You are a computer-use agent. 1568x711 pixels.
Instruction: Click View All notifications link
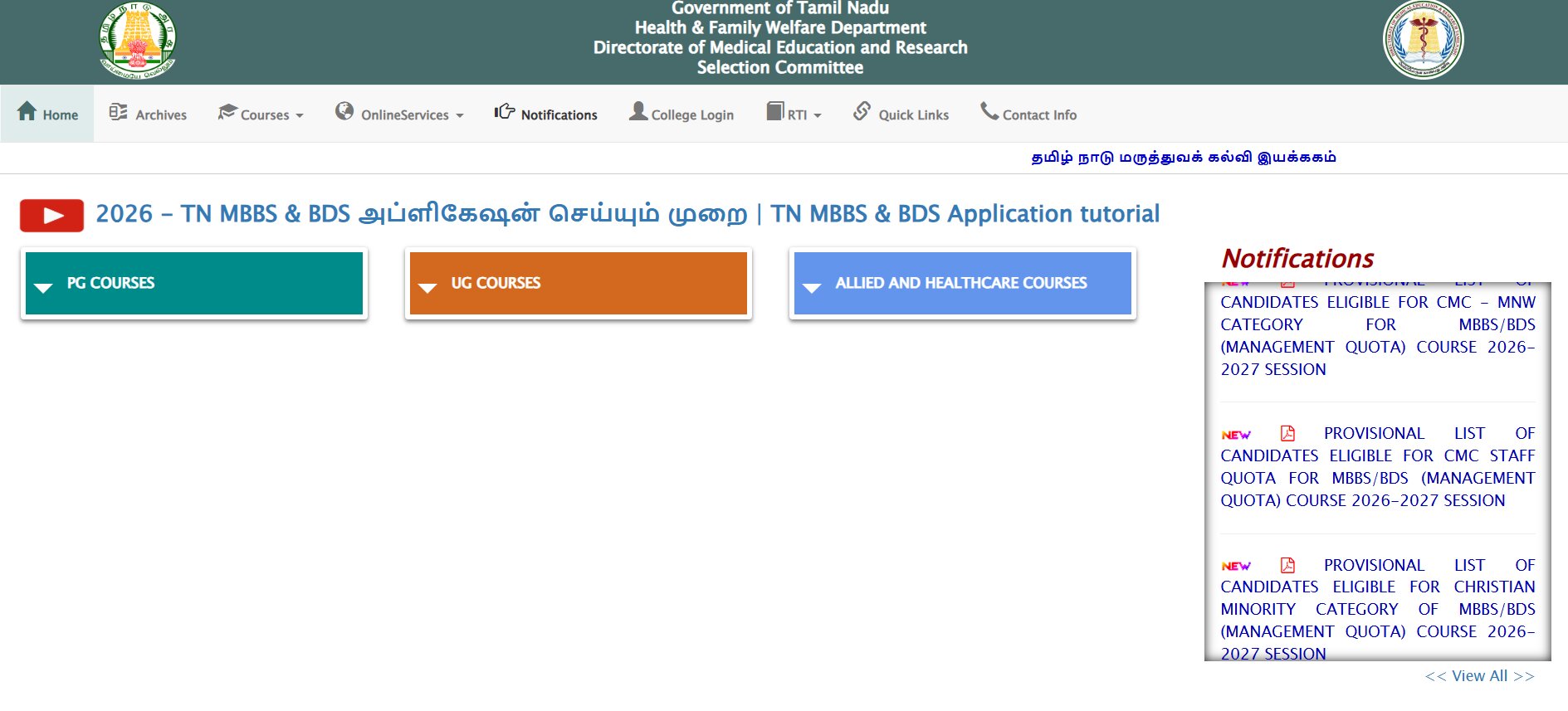[x=1479, y=676]
